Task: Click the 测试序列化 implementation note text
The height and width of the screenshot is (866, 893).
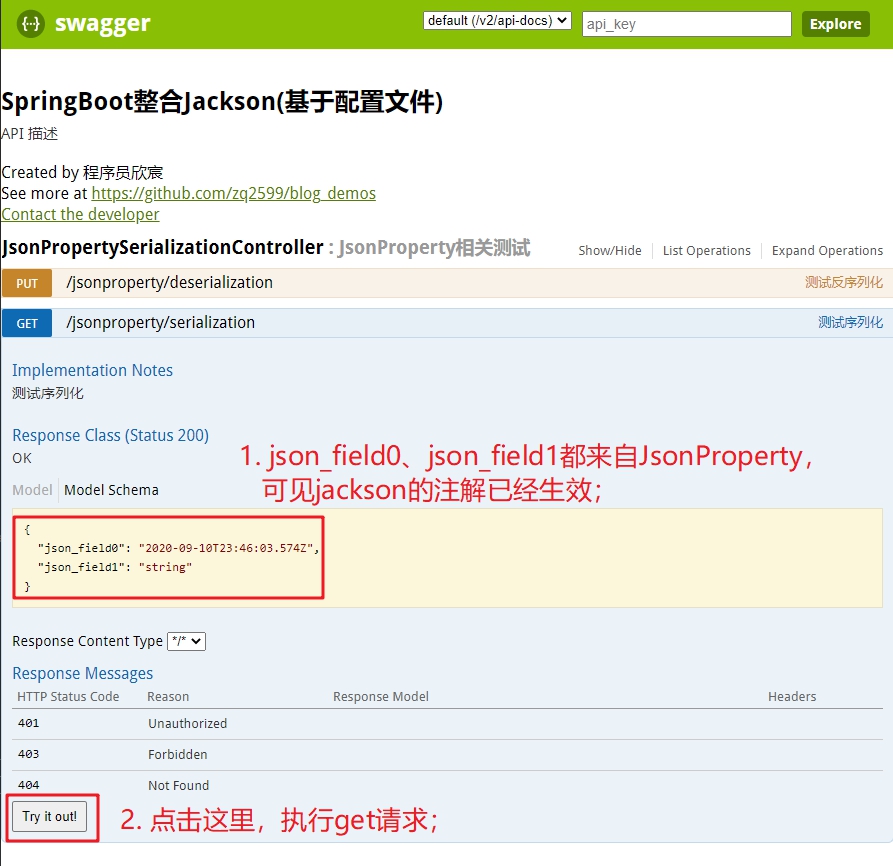Action: (48, 393)
